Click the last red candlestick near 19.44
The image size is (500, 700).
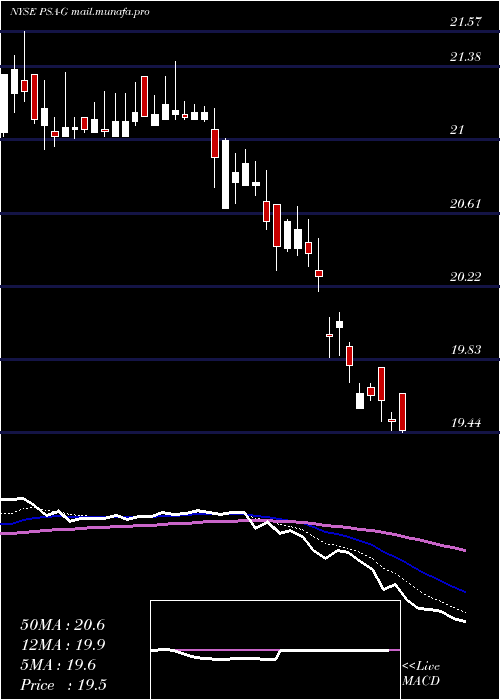[402, 412]
